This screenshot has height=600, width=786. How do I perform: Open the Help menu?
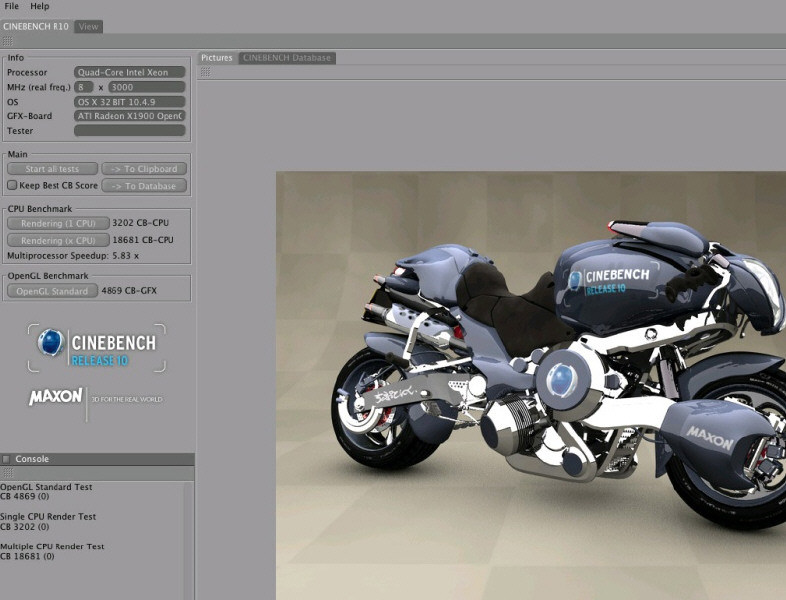(x=40, y=6)
